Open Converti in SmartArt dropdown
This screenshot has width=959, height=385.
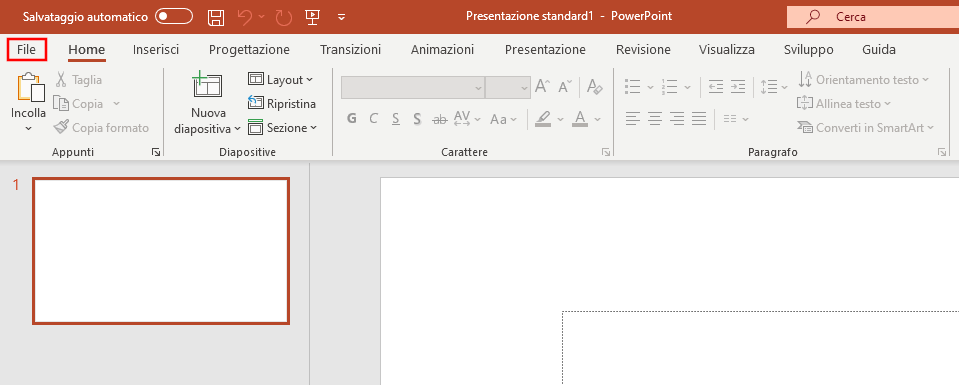[x=865, y=128]
